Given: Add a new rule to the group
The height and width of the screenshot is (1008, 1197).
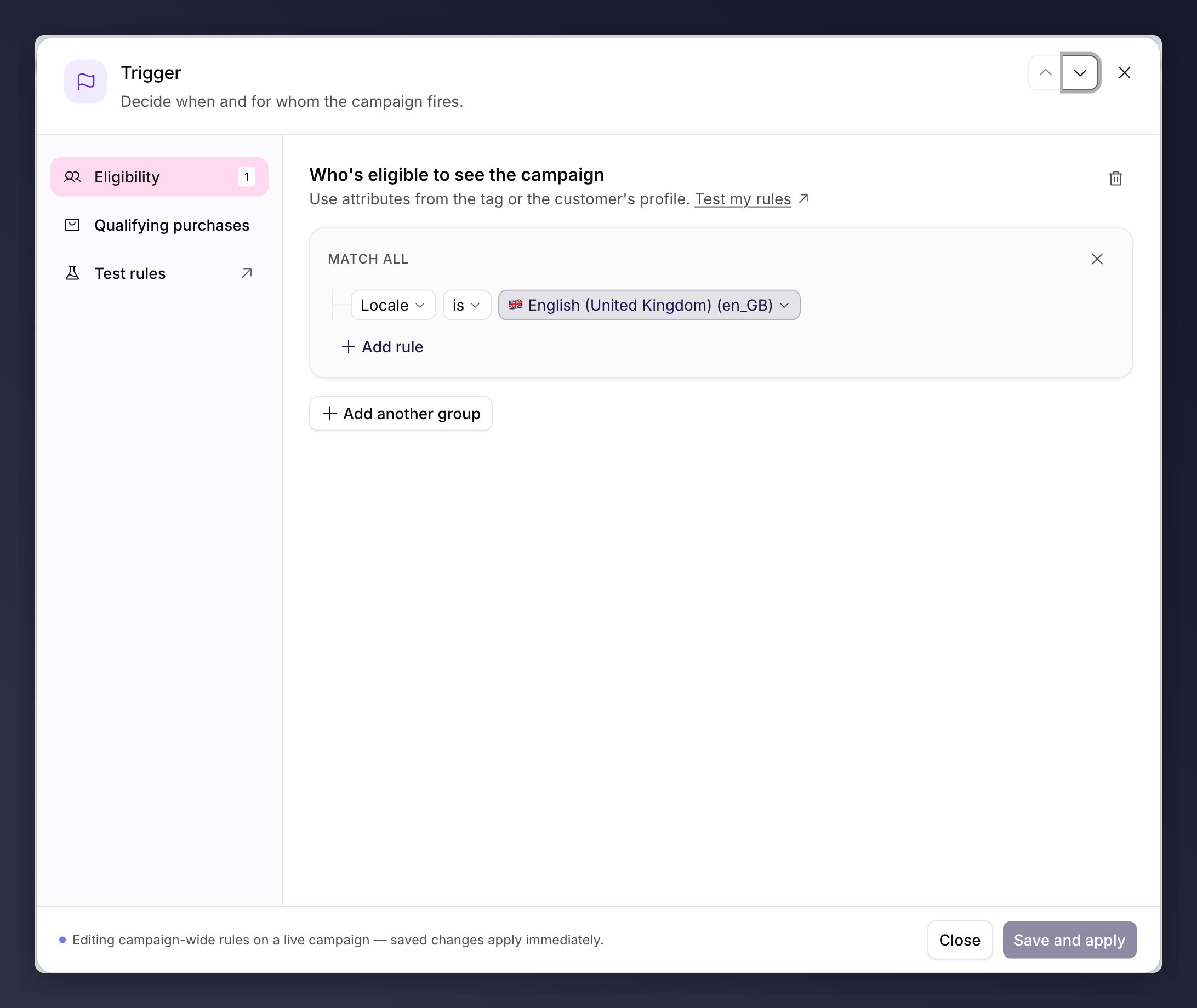Looking at the screenshot, I should (382, 346).
